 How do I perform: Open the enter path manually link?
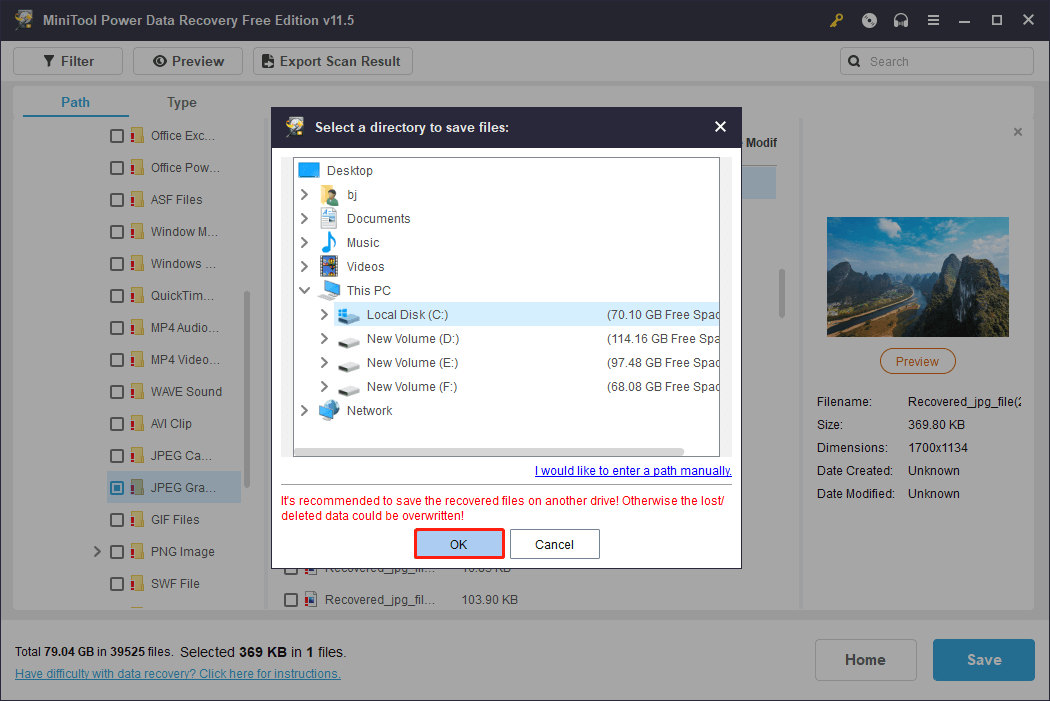coord(633,471)
